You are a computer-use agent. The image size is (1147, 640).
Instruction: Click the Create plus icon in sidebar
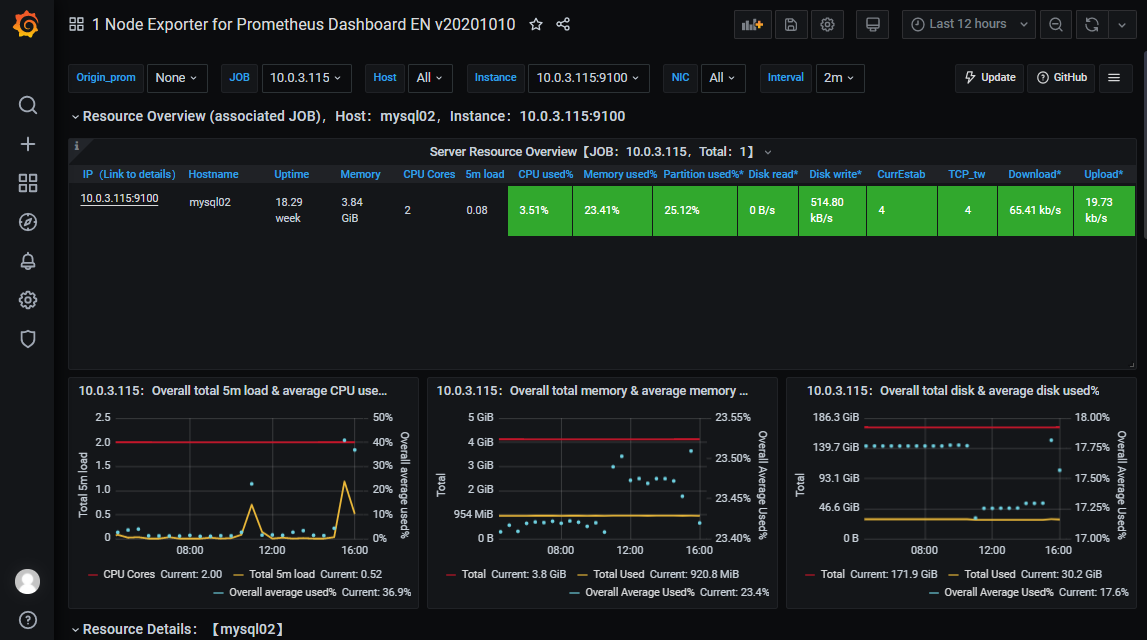(28, 144)
